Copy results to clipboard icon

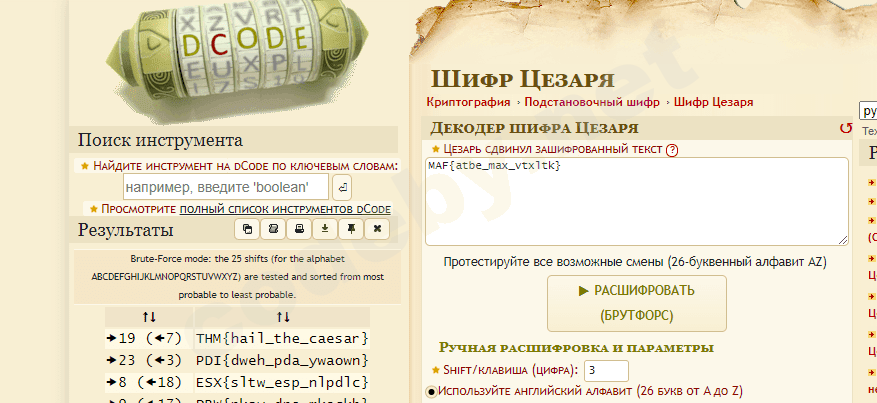coord(247,229)
